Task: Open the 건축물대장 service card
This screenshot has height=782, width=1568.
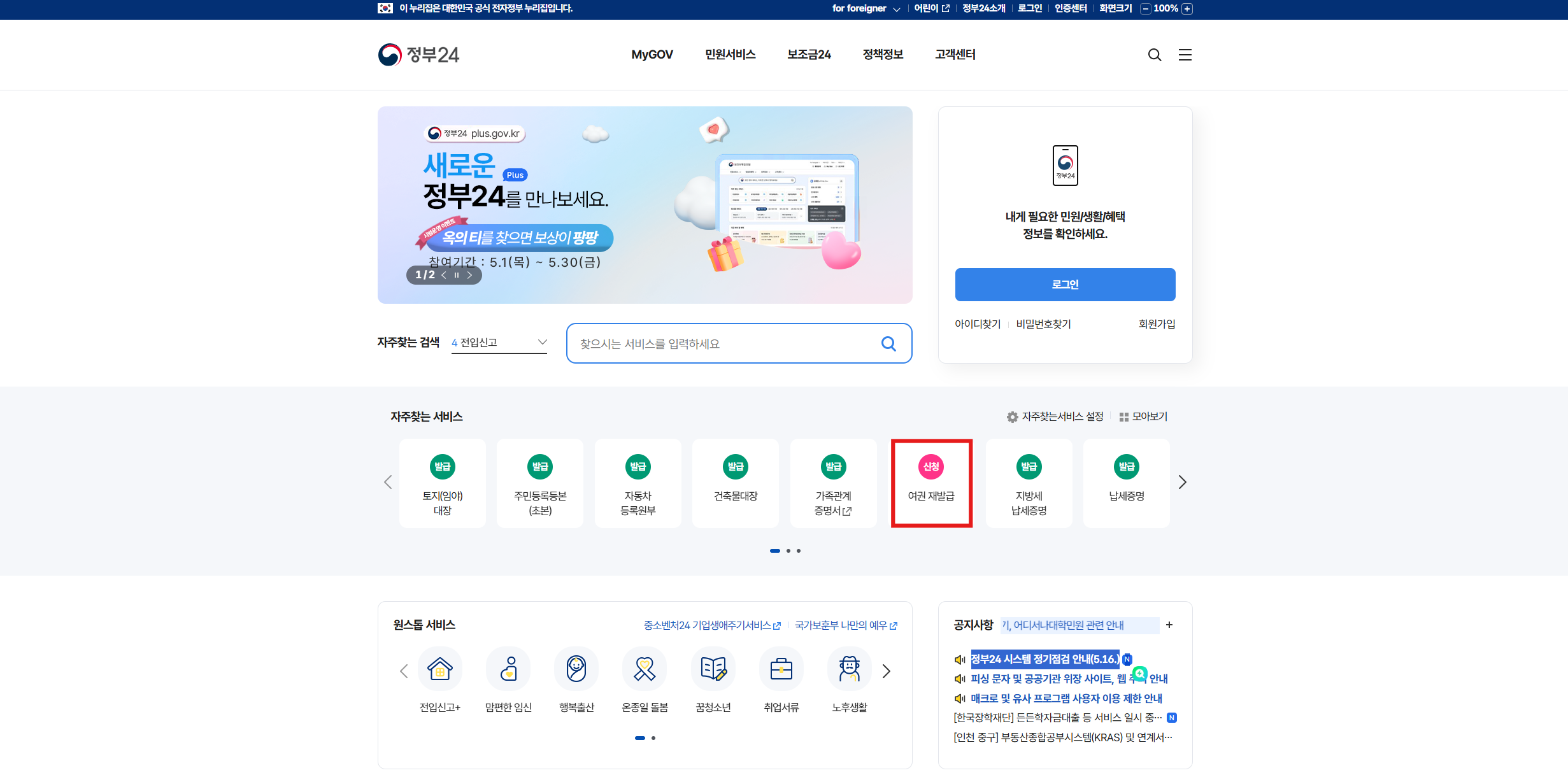Action: (736, 483)
